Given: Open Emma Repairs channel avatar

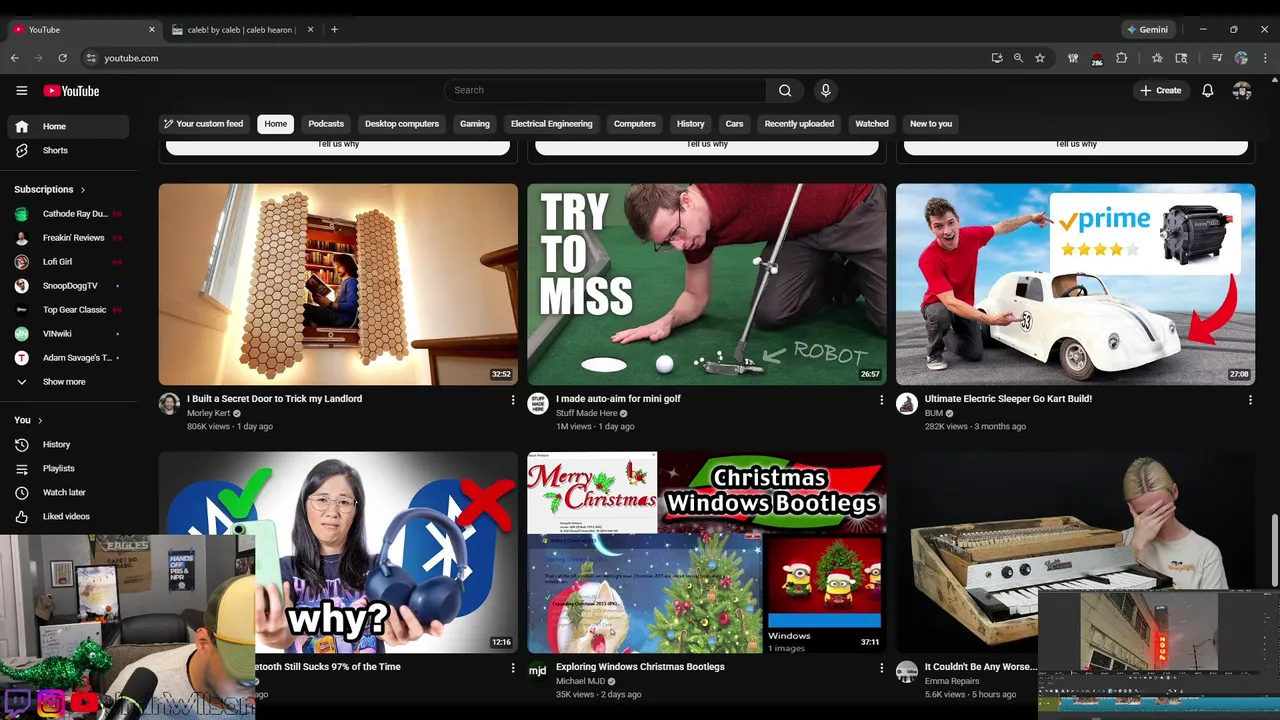Looking at the screenshot, I should point(907,671).
